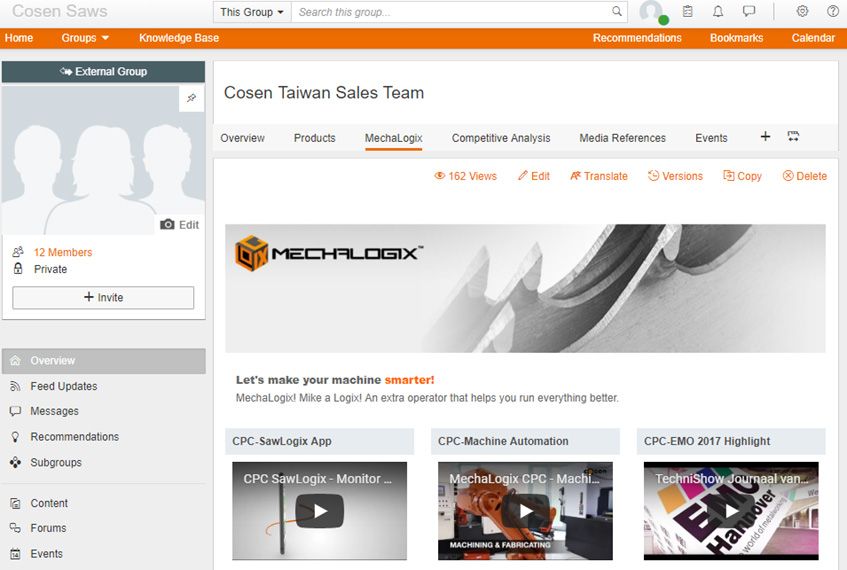Open the help question mark icon
This screenshot has width=847, height=570.
click(x=833, y=11)
